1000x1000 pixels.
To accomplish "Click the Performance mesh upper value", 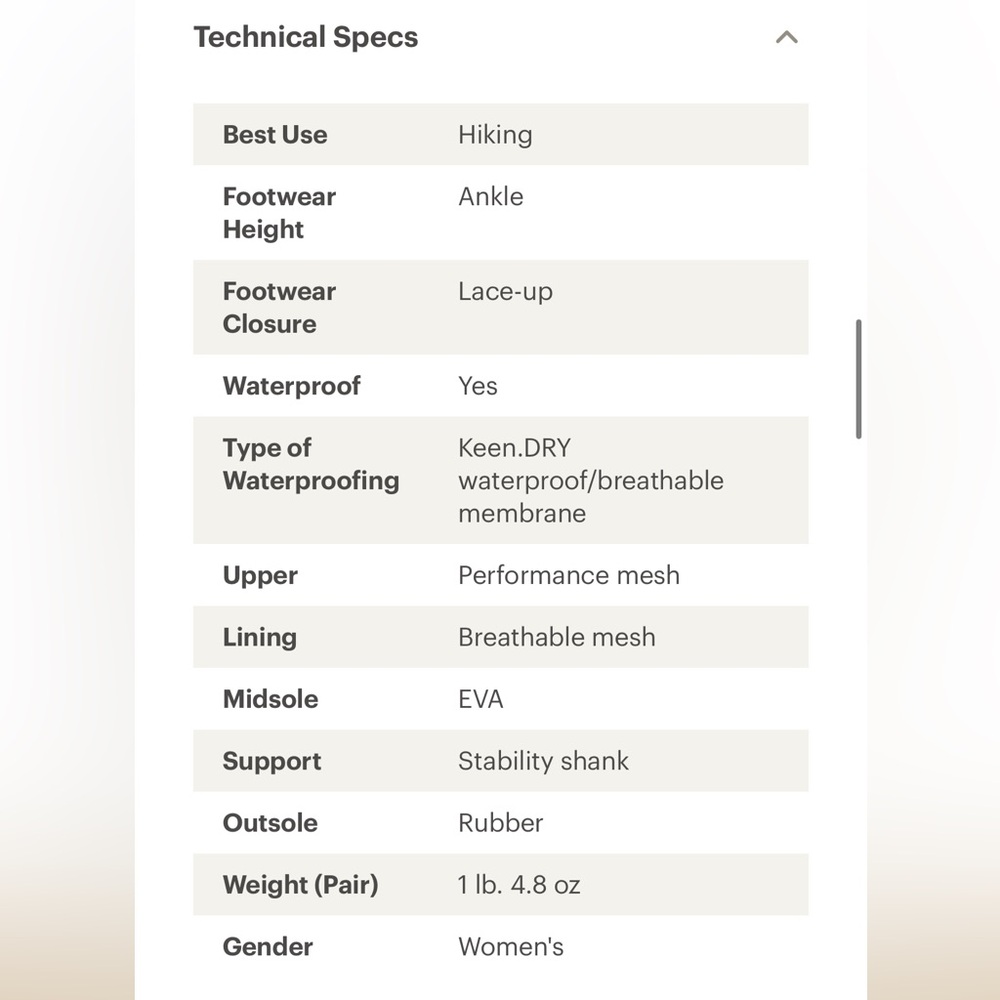I will pos(569,575).
